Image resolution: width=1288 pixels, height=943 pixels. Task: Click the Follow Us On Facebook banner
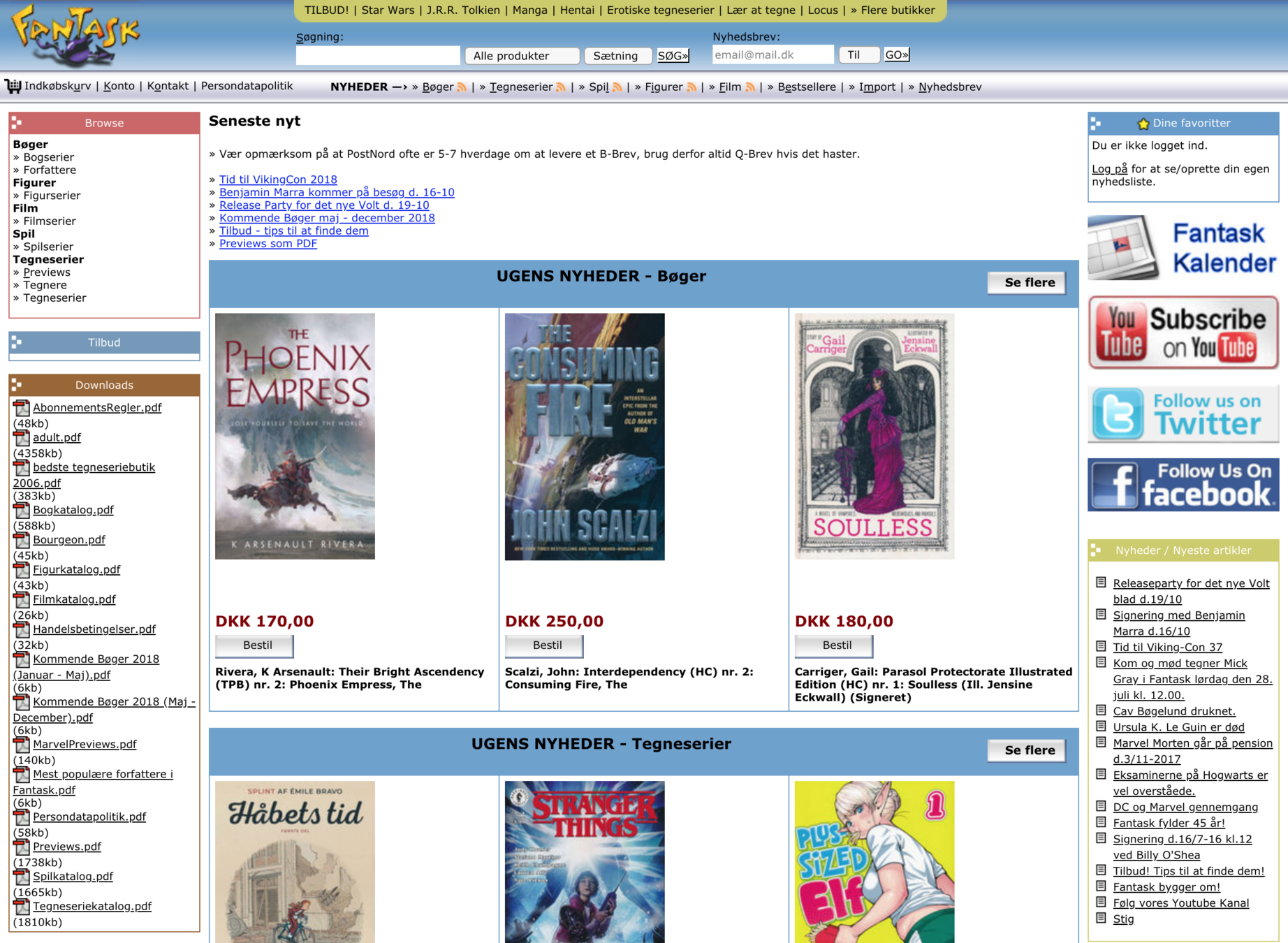pos(1183,485)
